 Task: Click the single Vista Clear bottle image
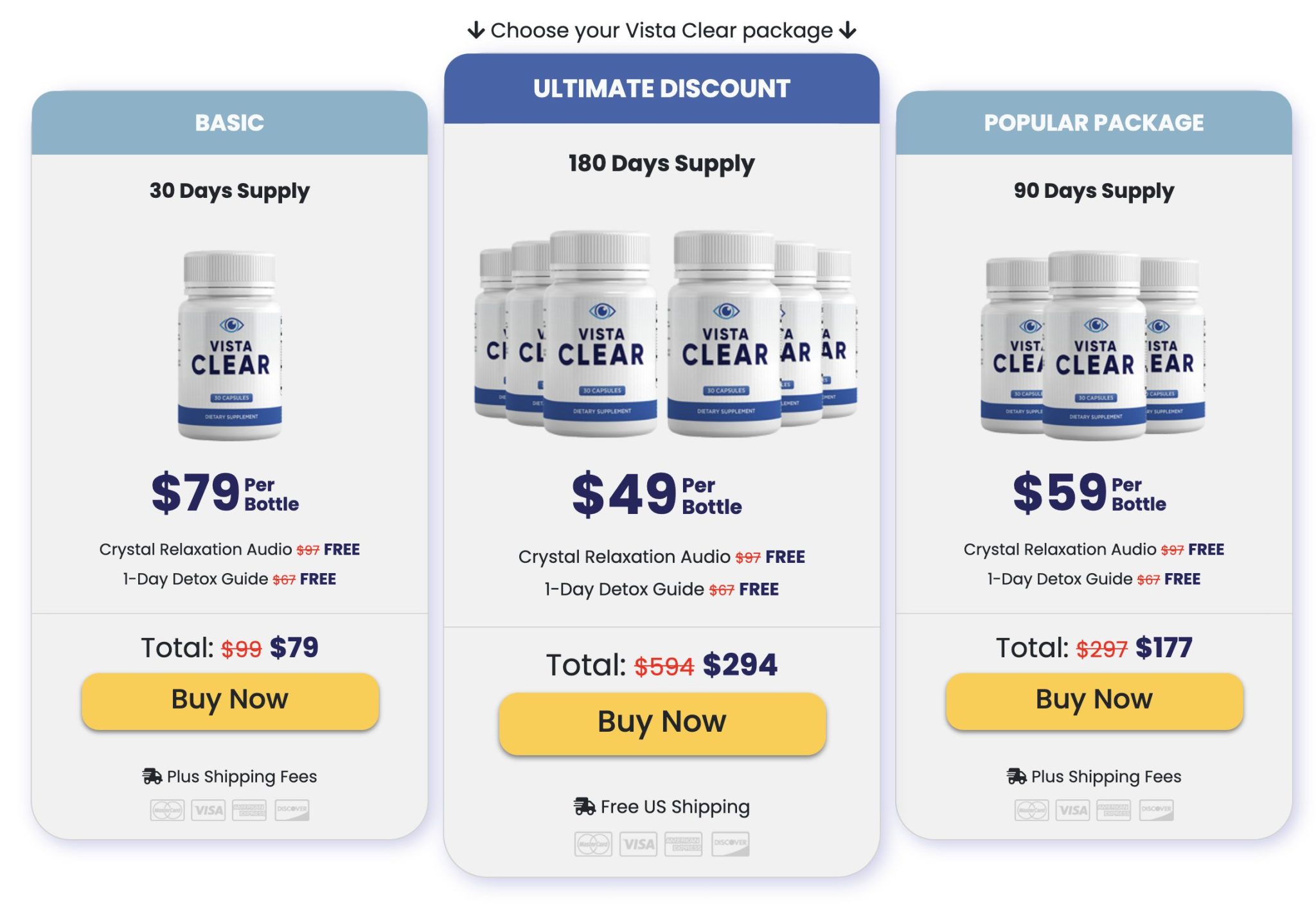click(x=230, y=346)
